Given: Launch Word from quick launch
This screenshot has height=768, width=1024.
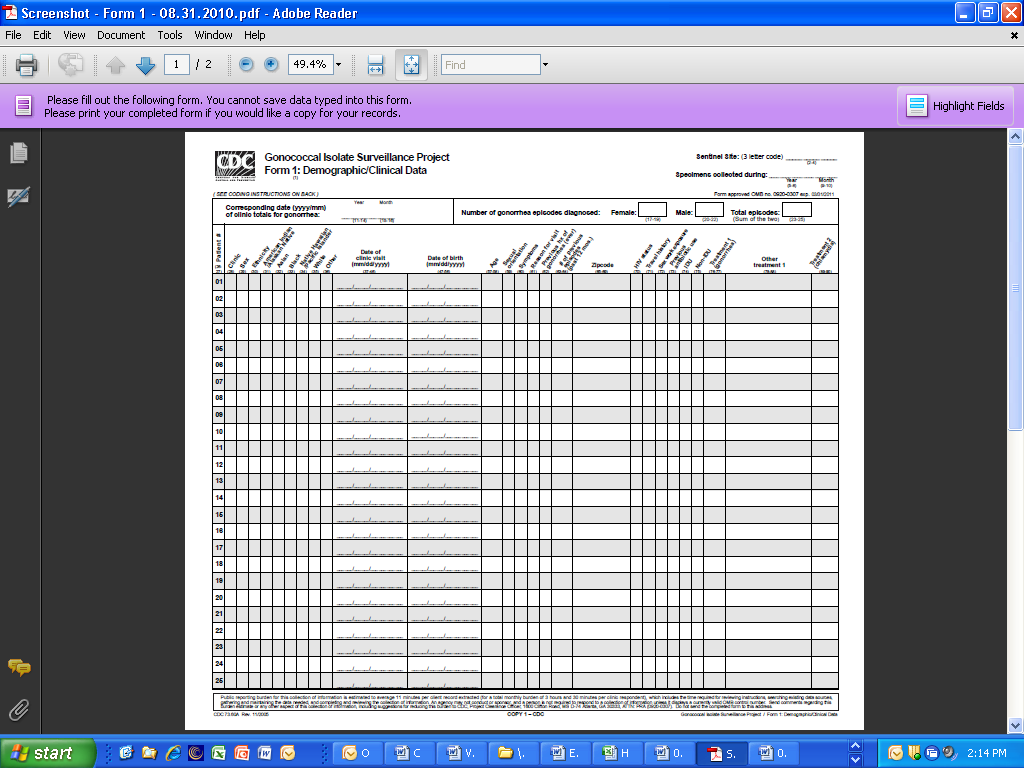Looking at the screenshot, I should click(x=264, y=753).
